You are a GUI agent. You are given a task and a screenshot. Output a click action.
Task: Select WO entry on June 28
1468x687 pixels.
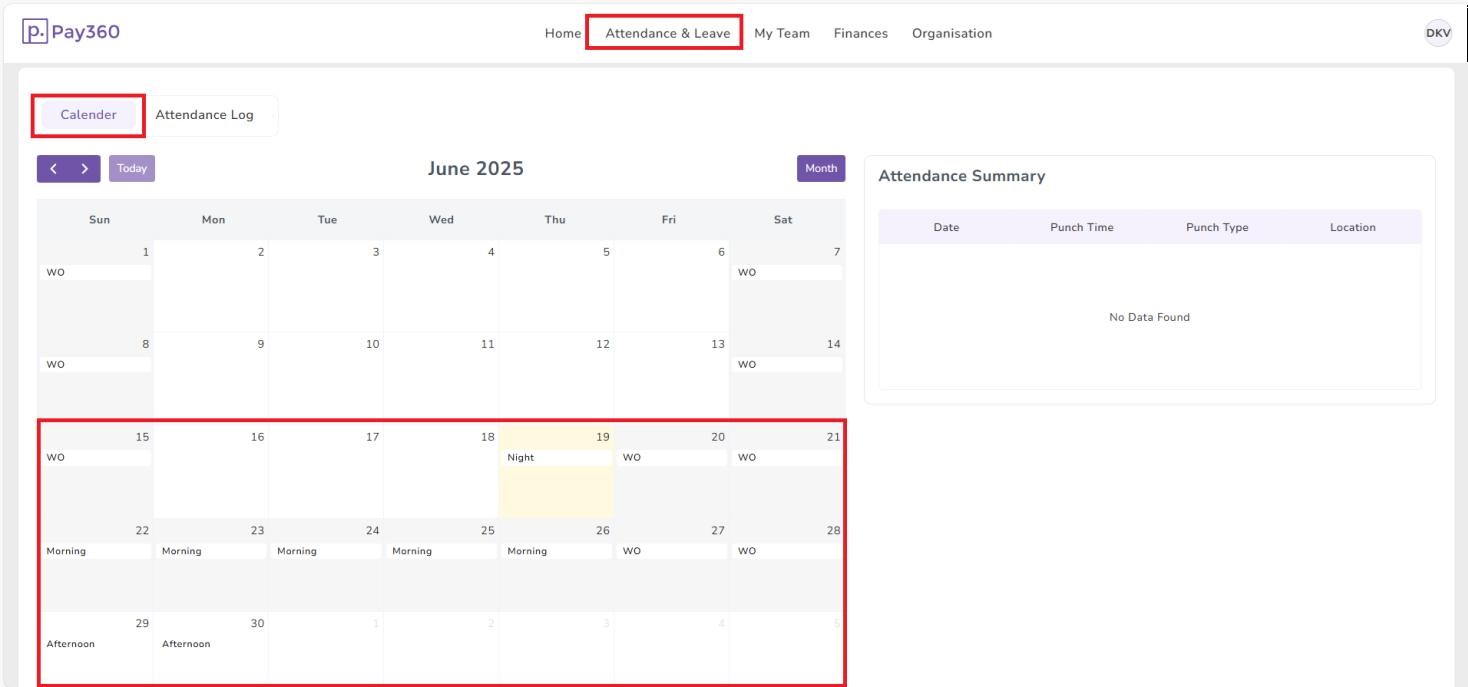point(788,551)
